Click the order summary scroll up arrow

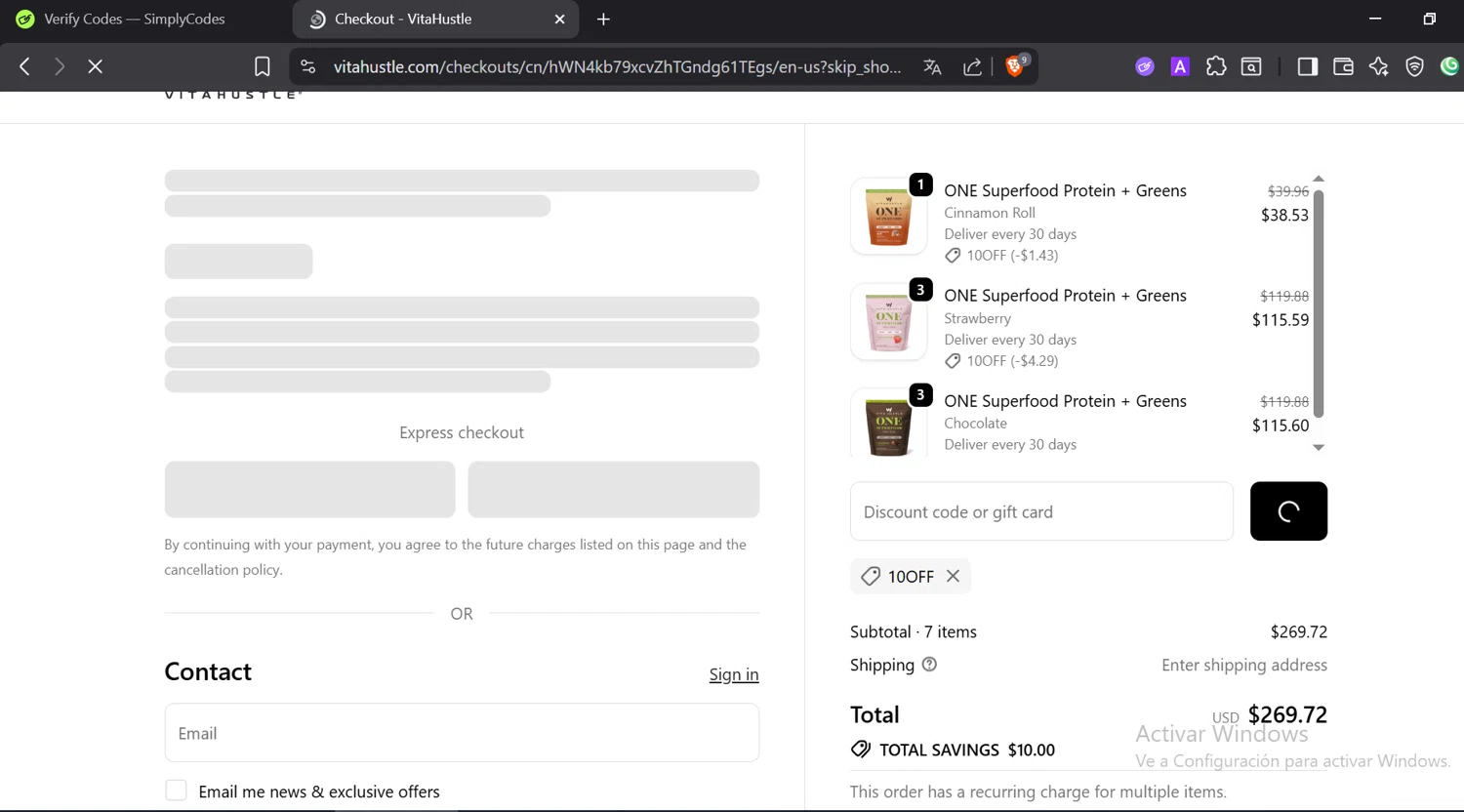pyautogui.click(x=1319, y=179)
